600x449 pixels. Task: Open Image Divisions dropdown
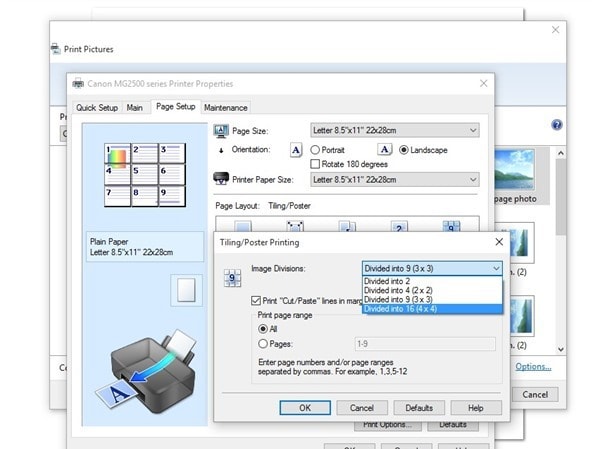coord(432,268)
